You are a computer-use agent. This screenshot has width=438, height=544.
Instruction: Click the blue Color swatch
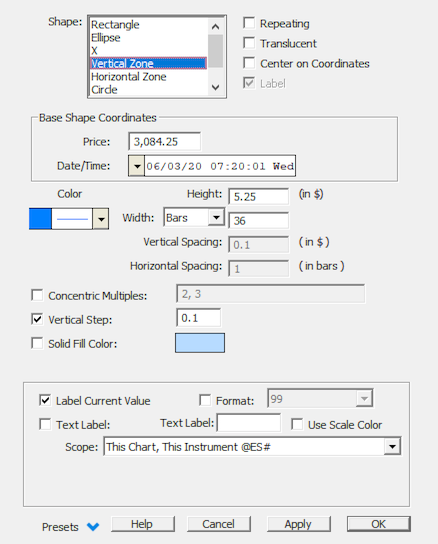coord(41,219)
